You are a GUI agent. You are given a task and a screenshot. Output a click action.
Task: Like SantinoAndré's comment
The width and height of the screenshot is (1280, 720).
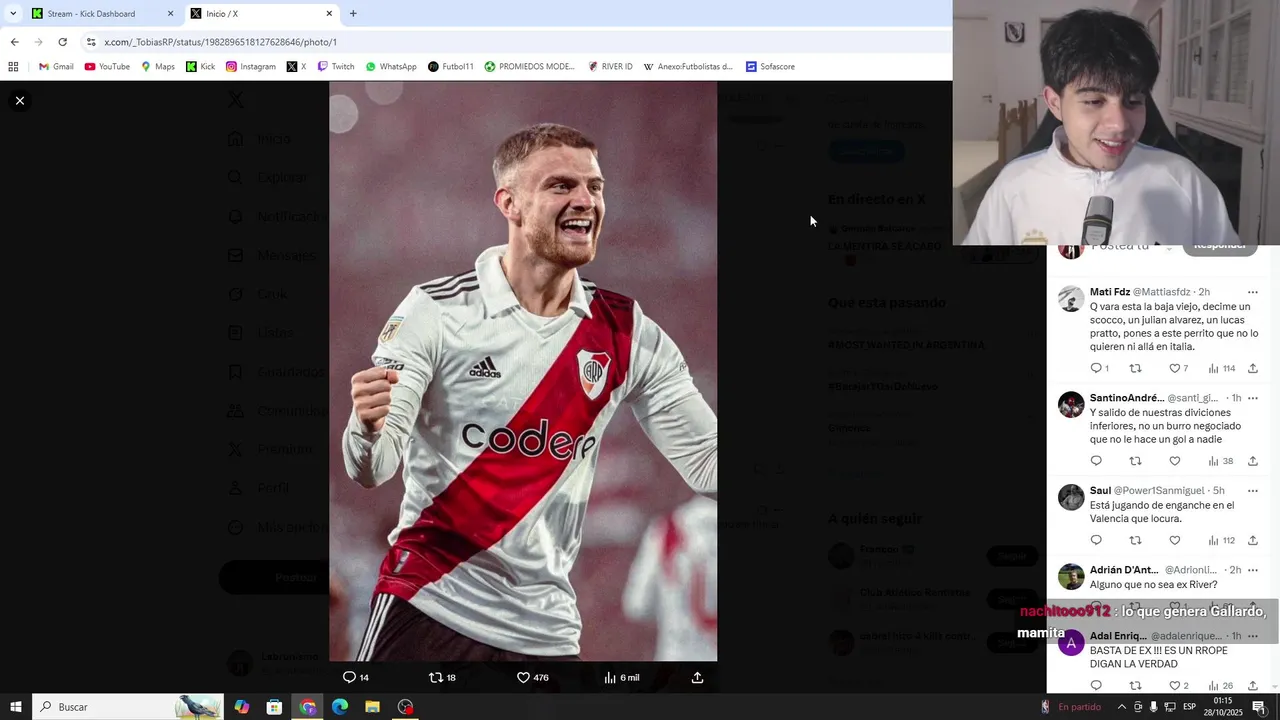click(x=1175, y=461)
